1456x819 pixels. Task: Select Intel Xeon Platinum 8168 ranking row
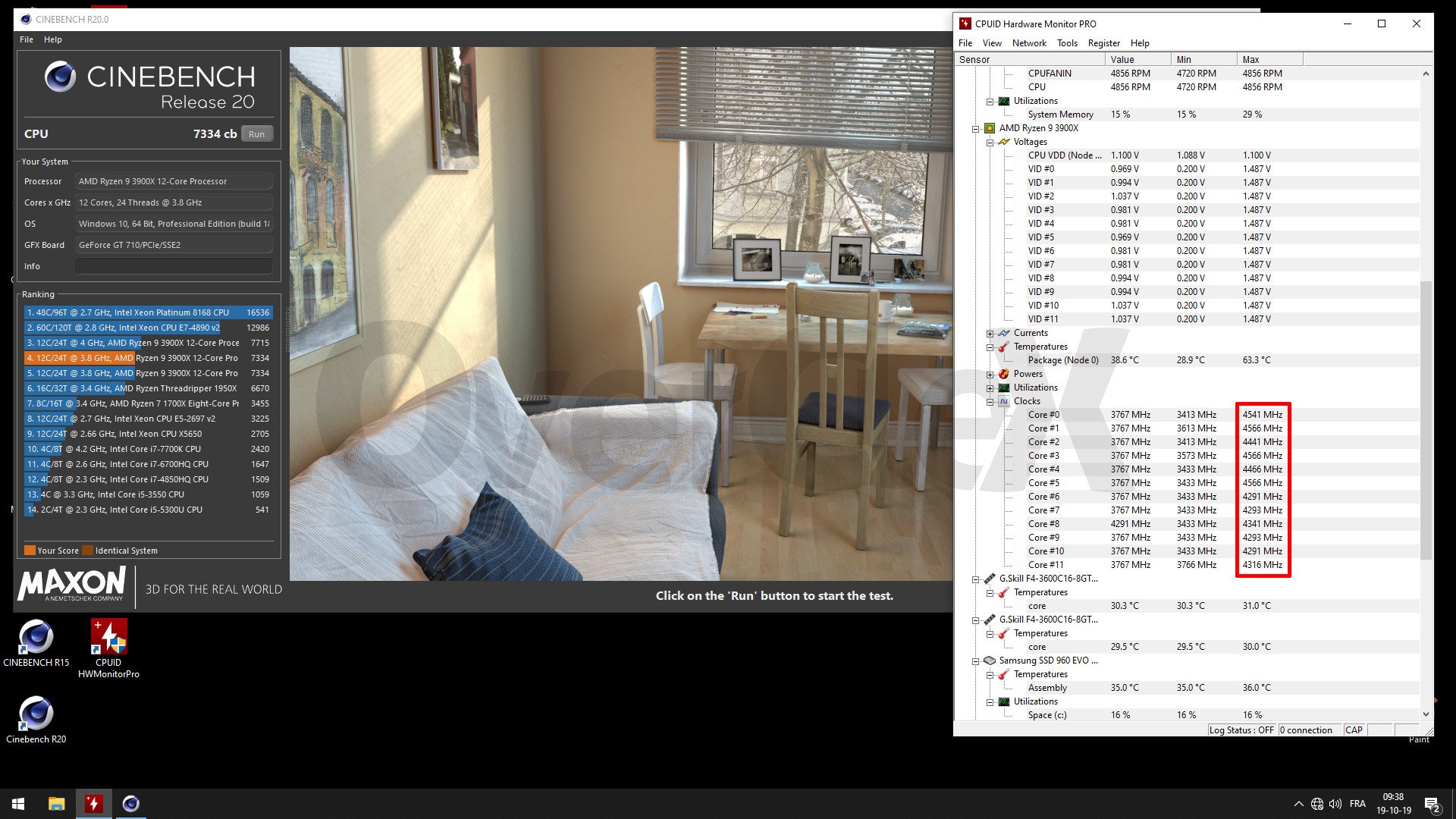pyautogui.click(x=148, y=312)
